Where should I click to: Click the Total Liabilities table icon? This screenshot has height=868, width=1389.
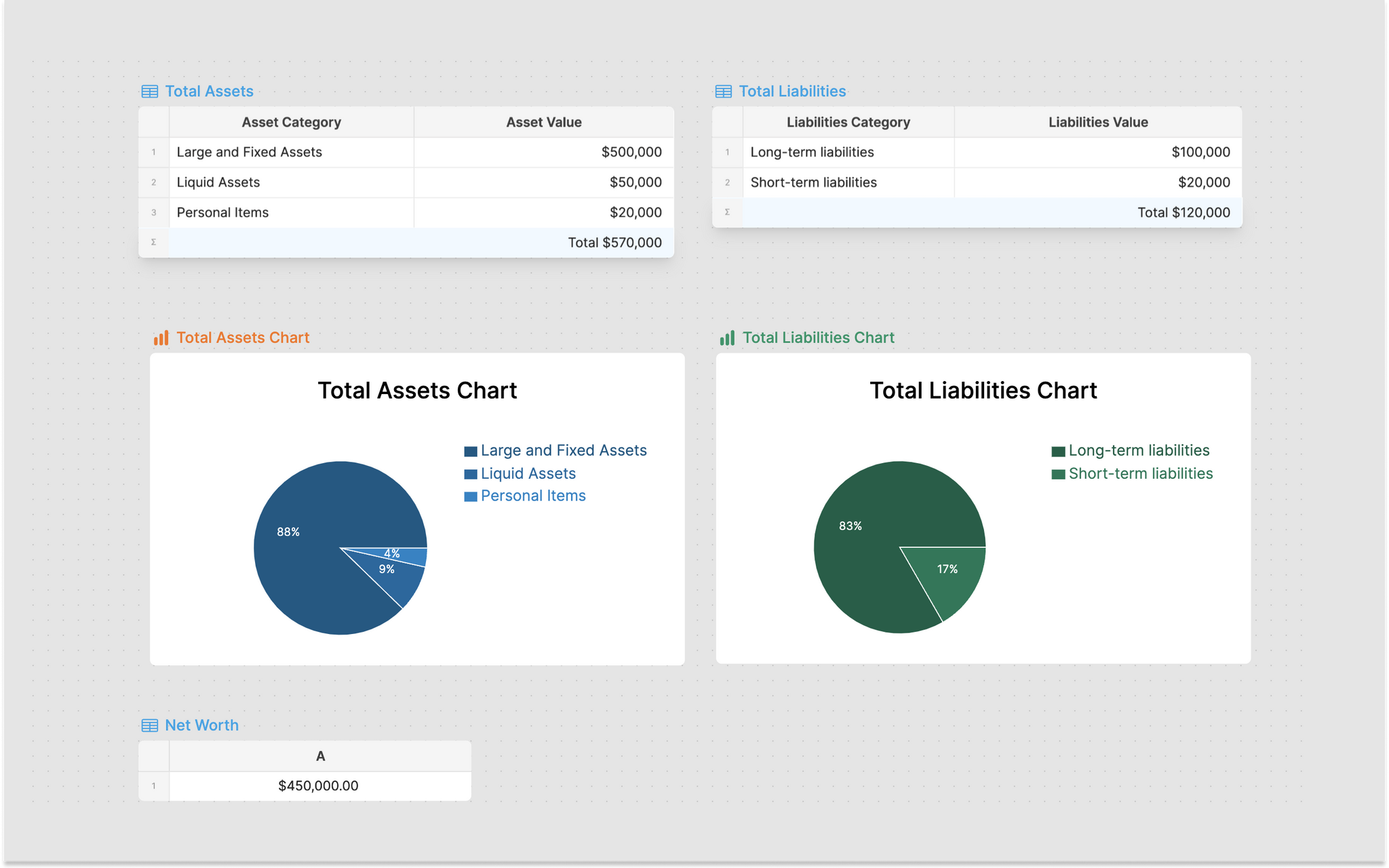(723, 92)
